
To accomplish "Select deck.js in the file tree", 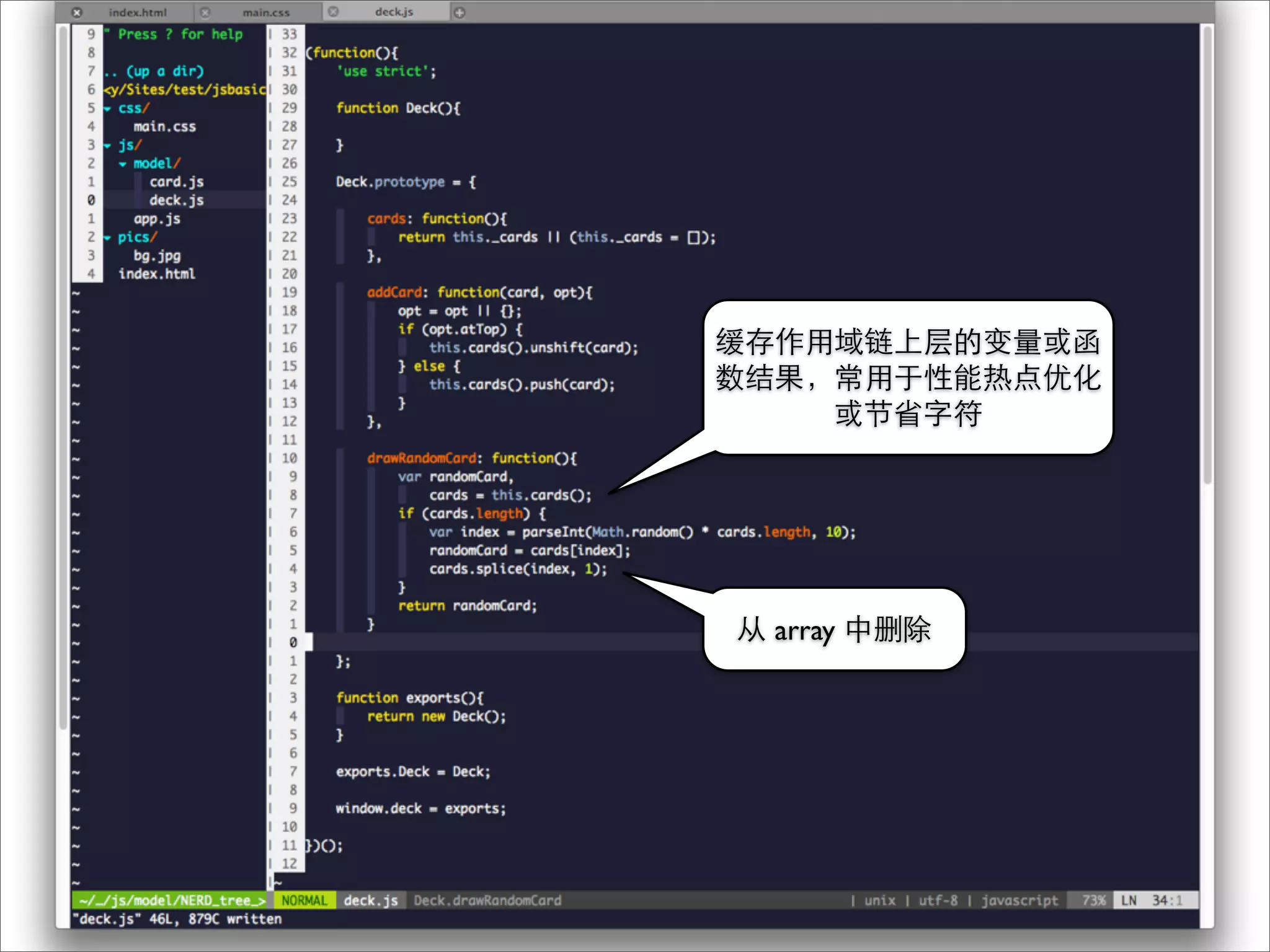I will click(x=177, y=200).
